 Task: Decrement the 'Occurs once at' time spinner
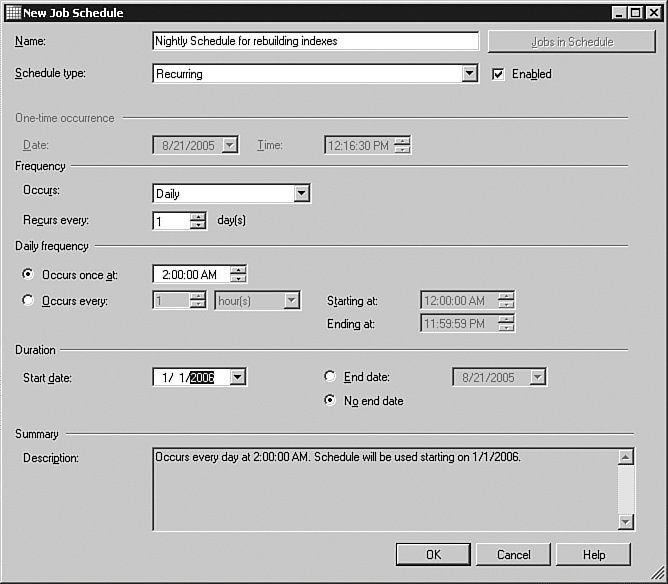click(x=238, y=279)
